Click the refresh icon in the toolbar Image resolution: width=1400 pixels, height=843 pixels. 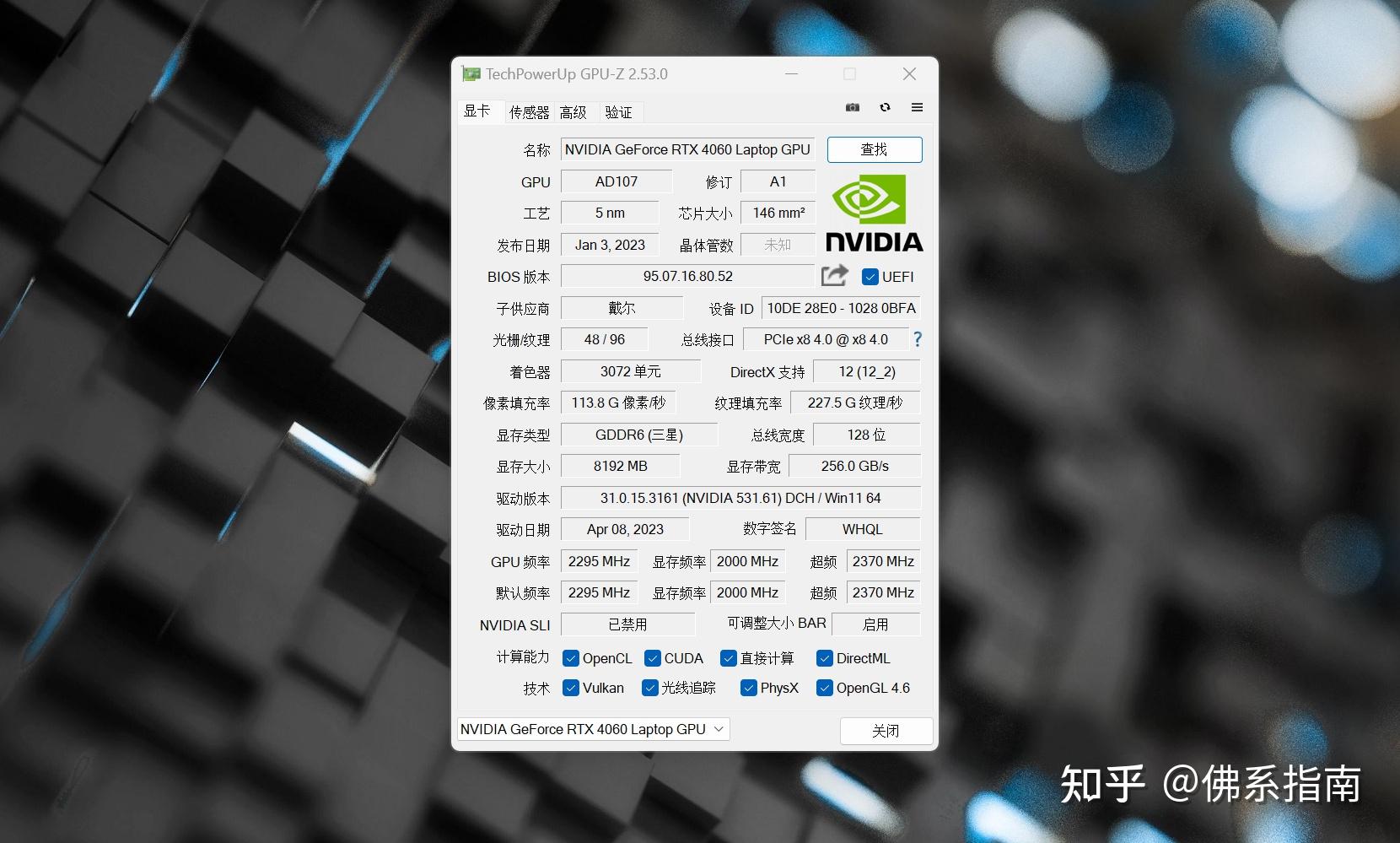[x=885, y=107]
